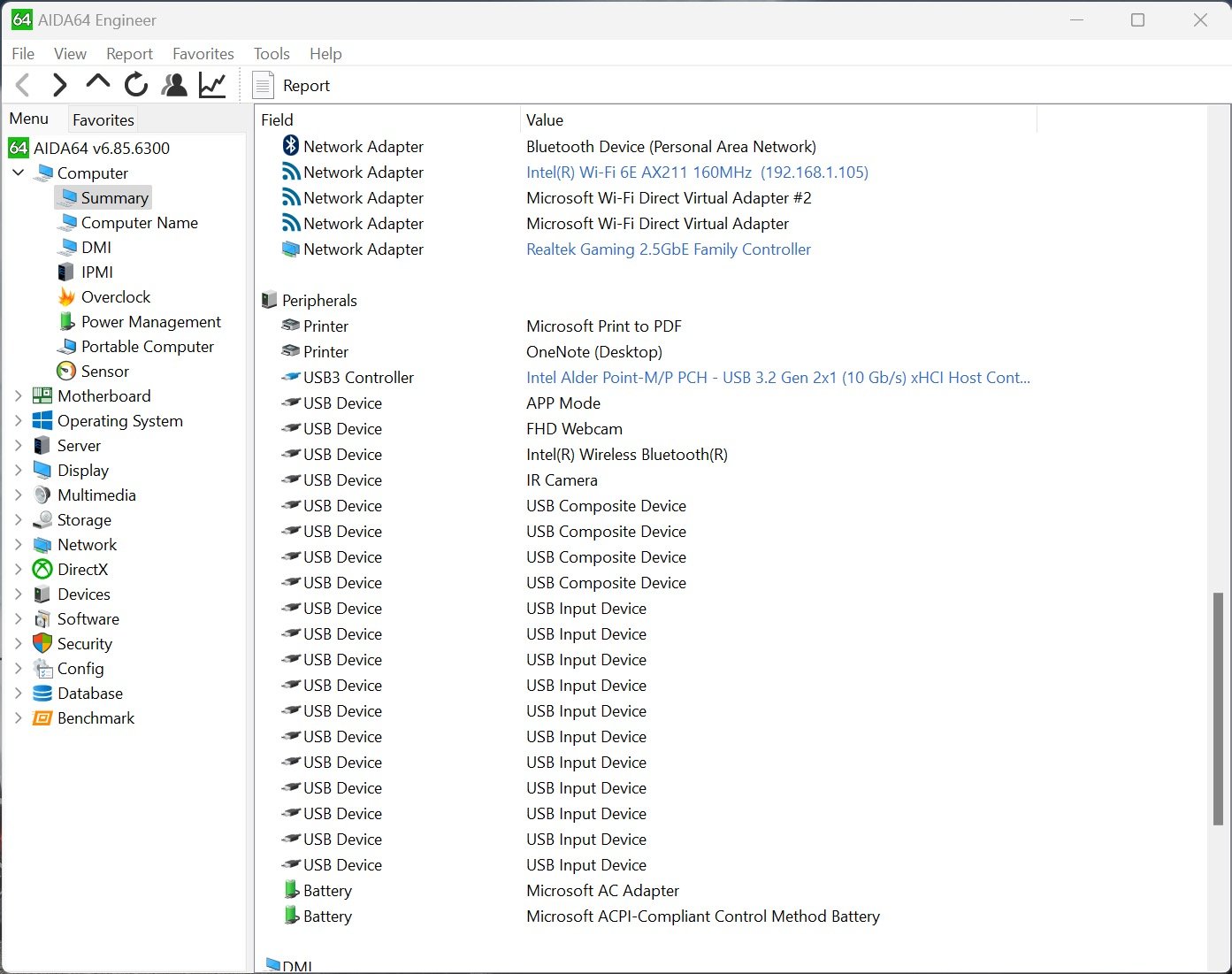Viewport: 1232px width, 974px height.
Task: Click Microsoft Wi-Fi Direct Virtual Adapter #2
Action: click(669, 198)
